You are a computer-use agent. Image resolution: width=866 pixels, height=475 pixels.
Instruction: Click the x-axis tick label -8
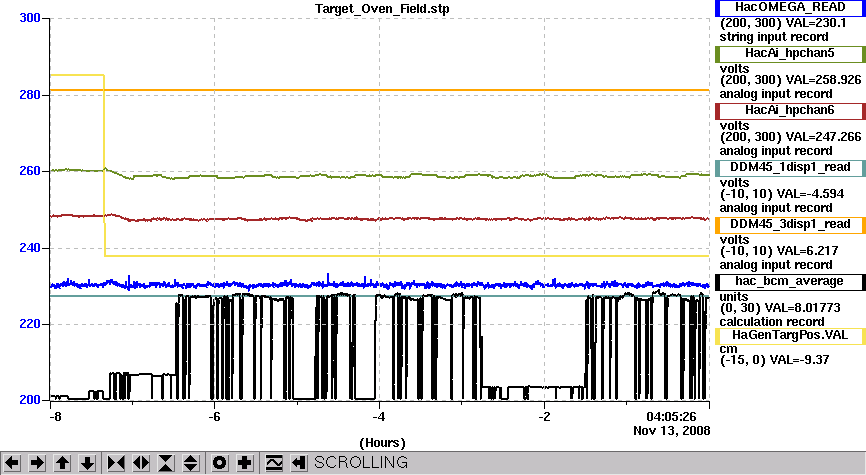[x=55, y=416]
